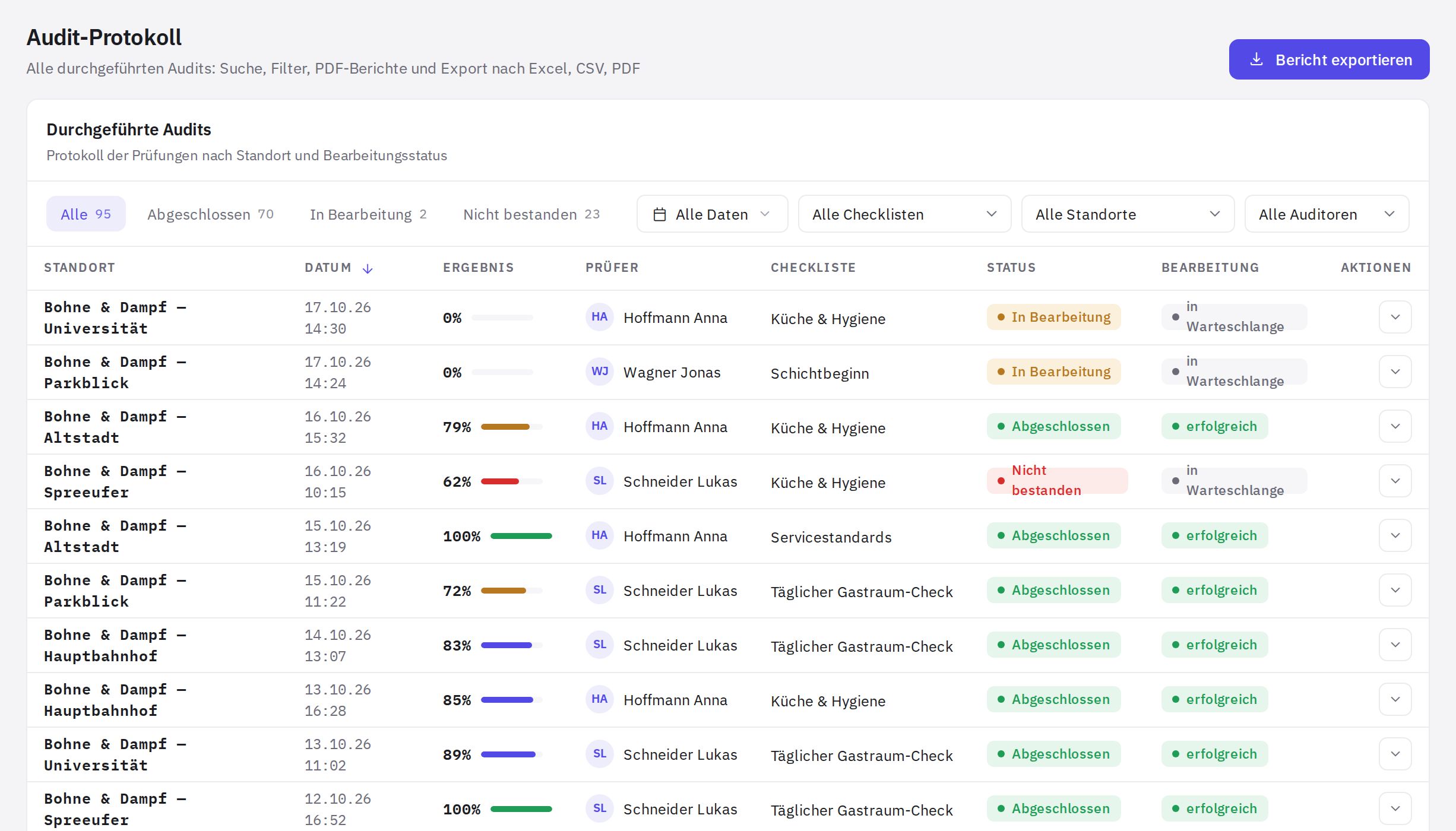Click the calendar icon in Alle Daten
The image size is (1456, 831).
coord(659,214)
